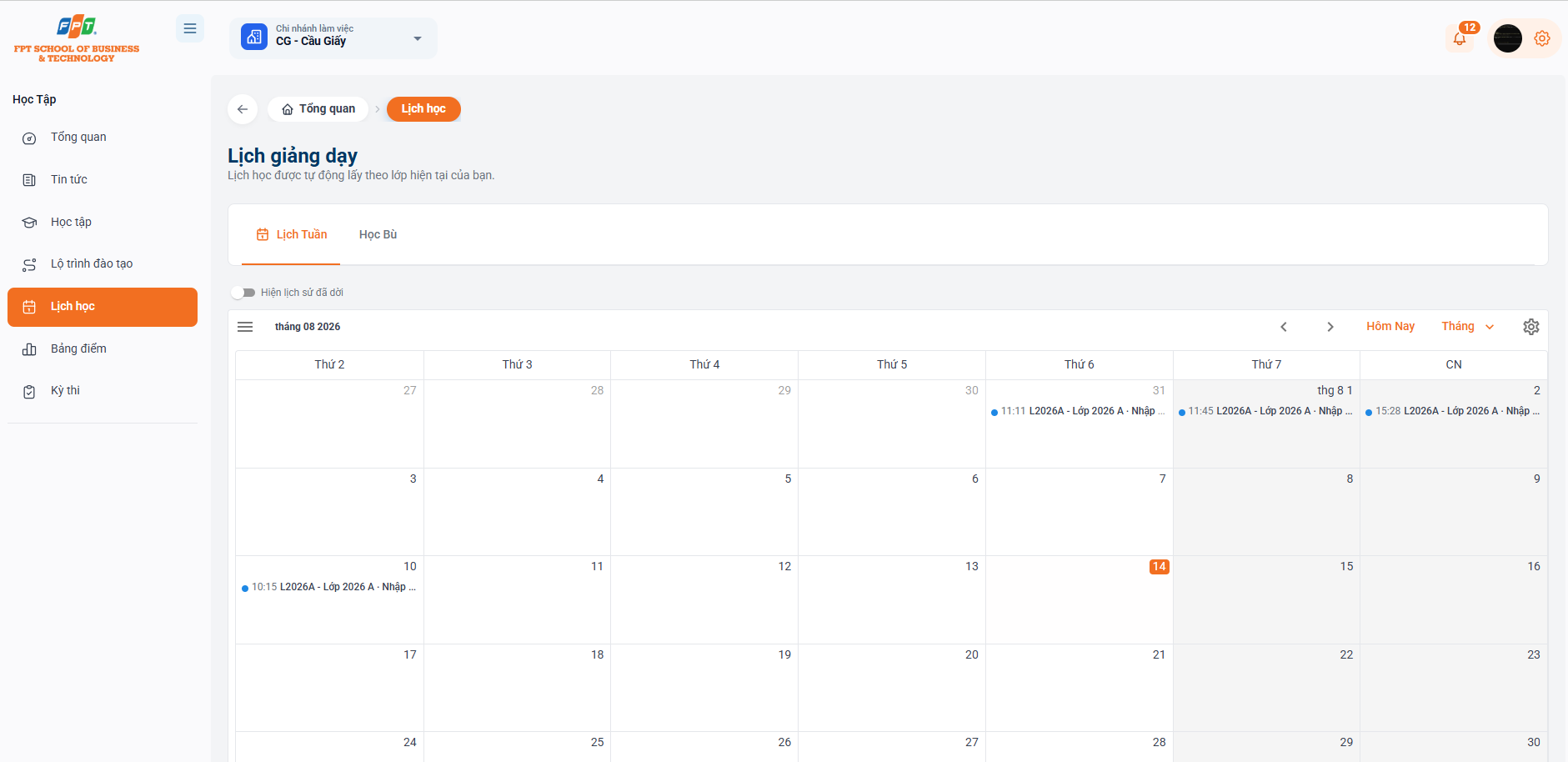
Task: Go to previous month with left chevron
Action: tap(1284, 327)
